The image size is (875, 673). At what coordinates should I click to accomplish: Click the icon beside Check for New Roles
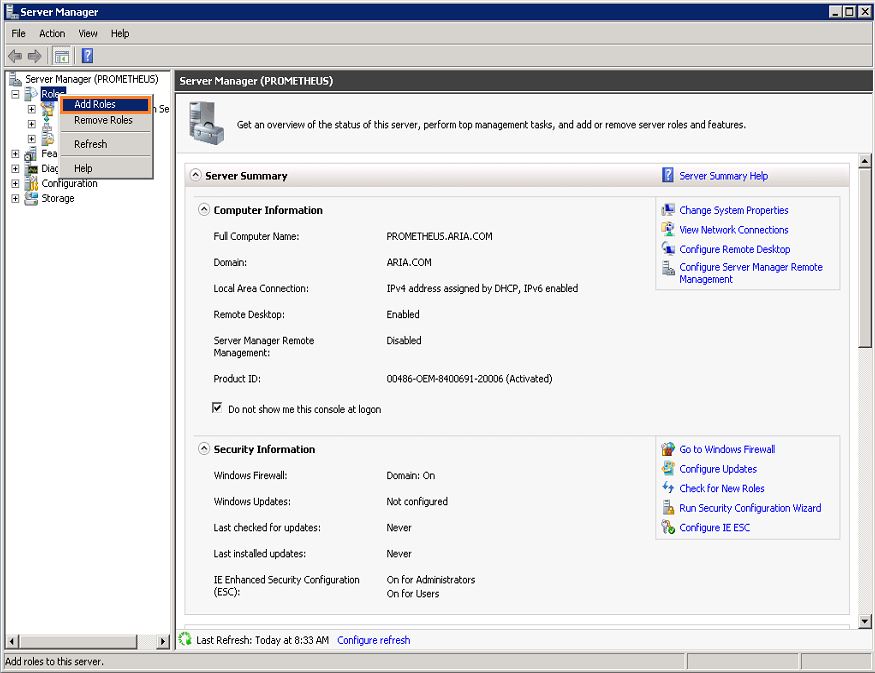tap(668, 488)
